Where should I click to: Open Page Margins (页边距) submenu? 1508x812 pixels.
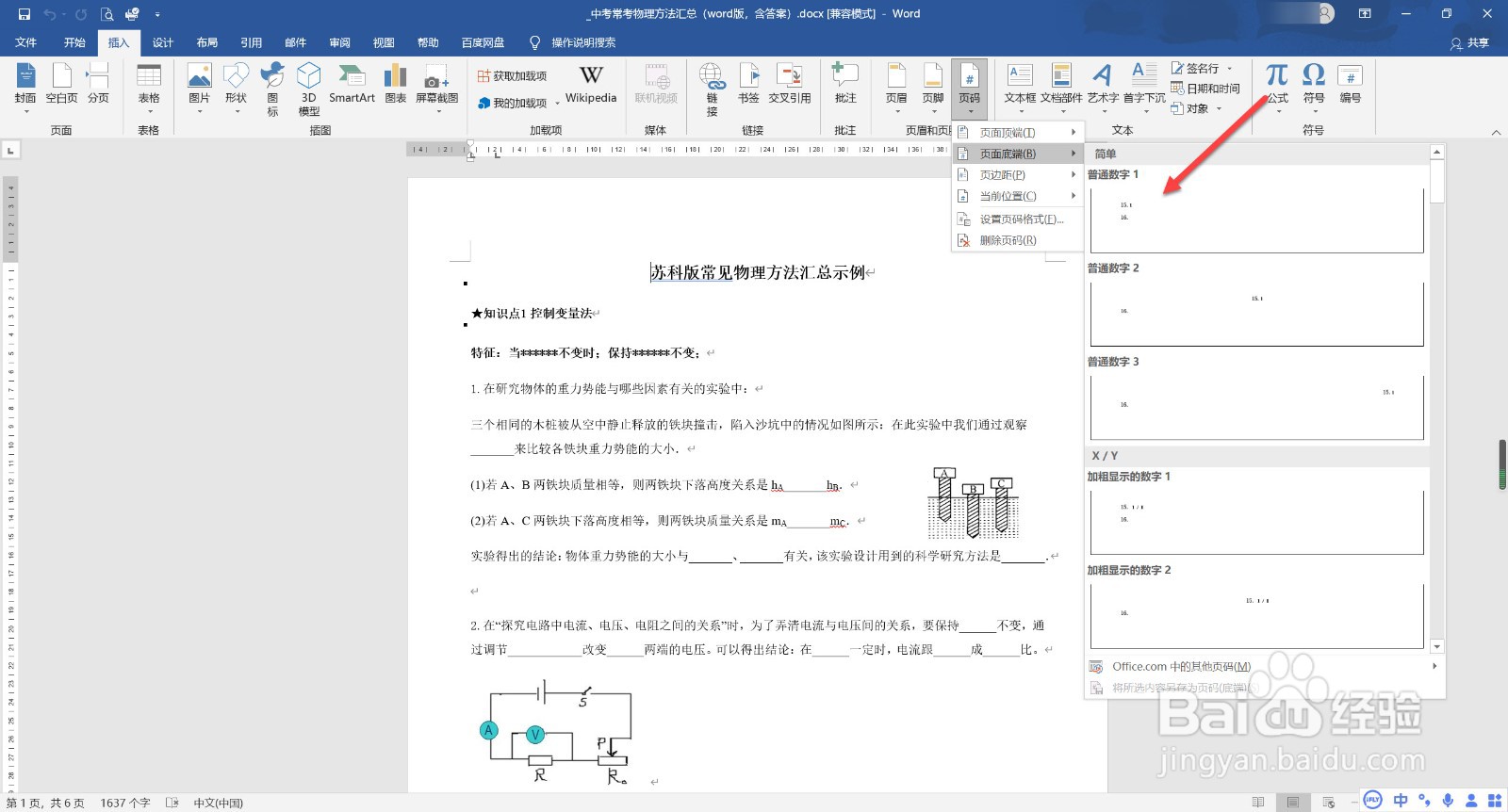[1017, 175]
